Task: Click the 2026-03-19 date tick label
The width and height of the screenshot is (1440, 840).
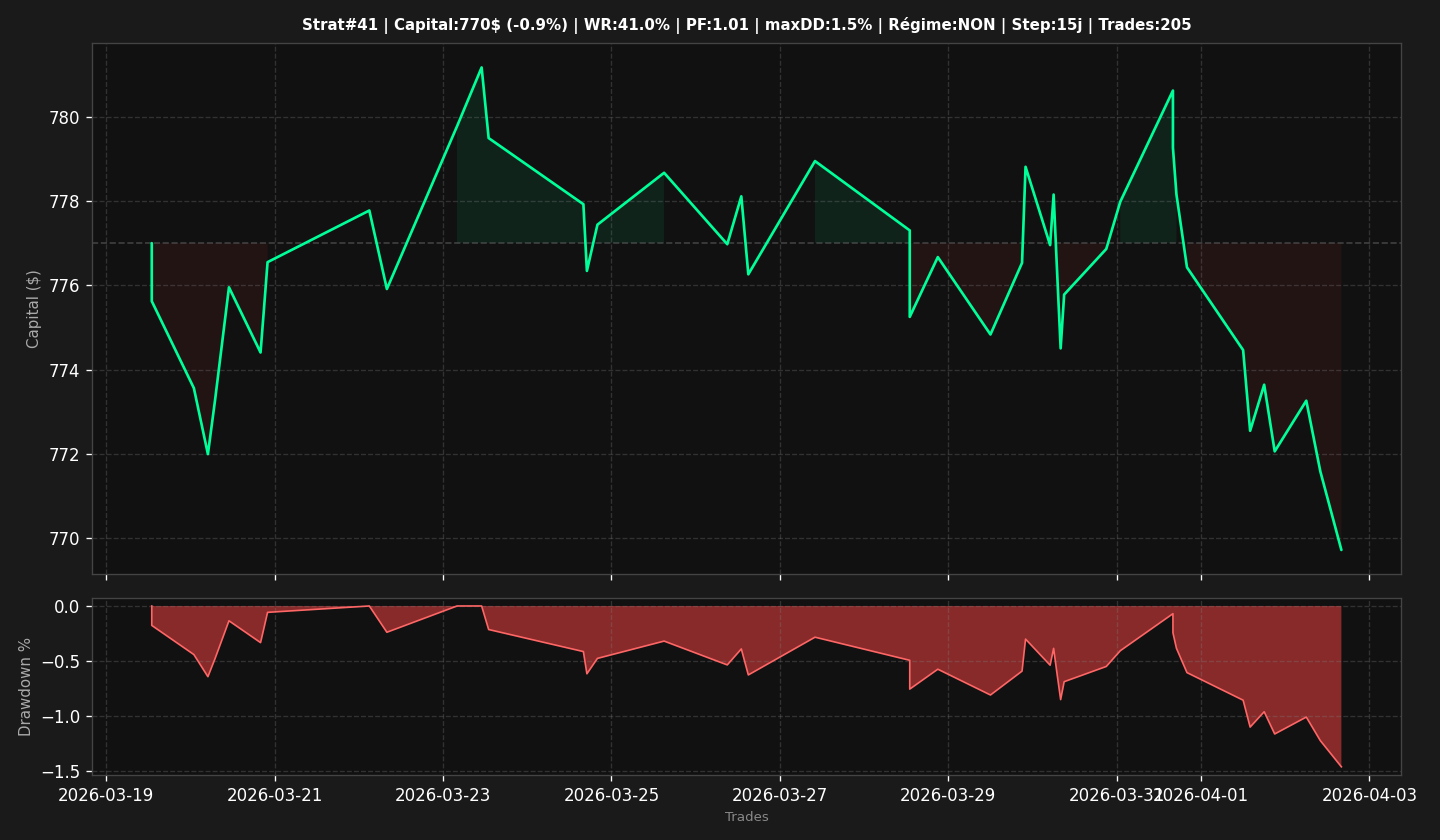Action: pos(107,795)
